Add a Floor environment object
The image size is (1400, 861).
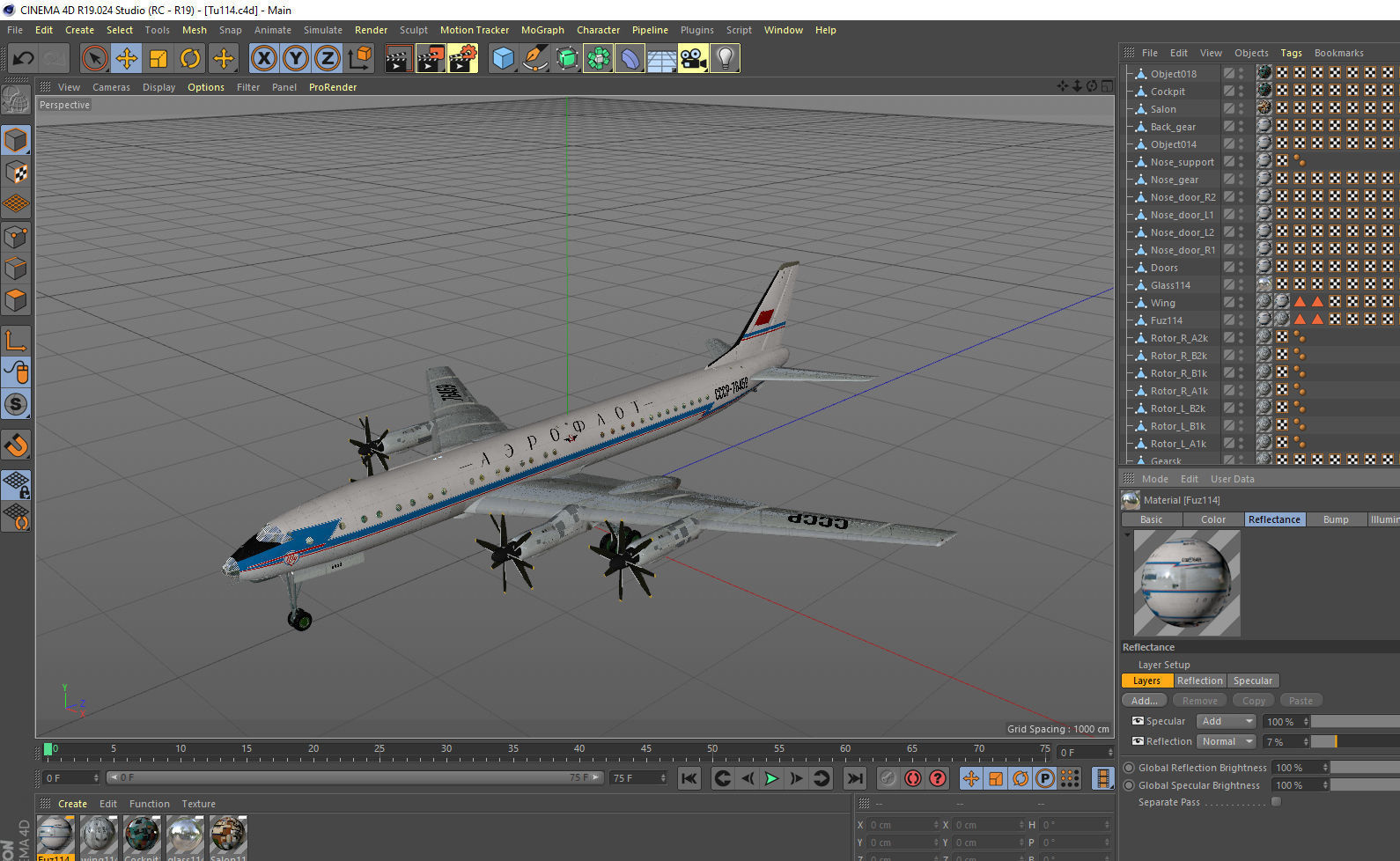661,59
